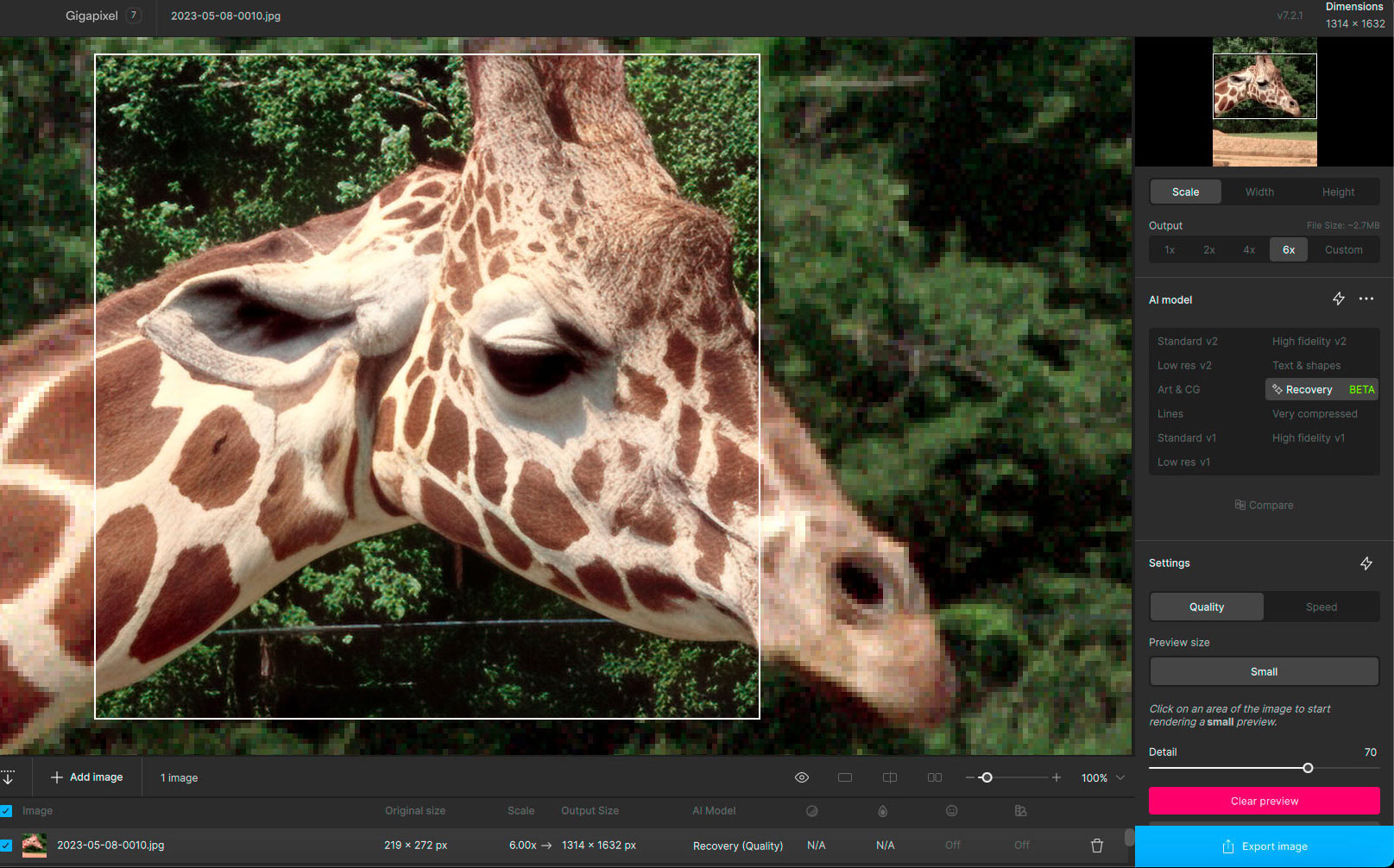
Task: Click the zoom in plus icon
Action: click(x=1056, y=777)
